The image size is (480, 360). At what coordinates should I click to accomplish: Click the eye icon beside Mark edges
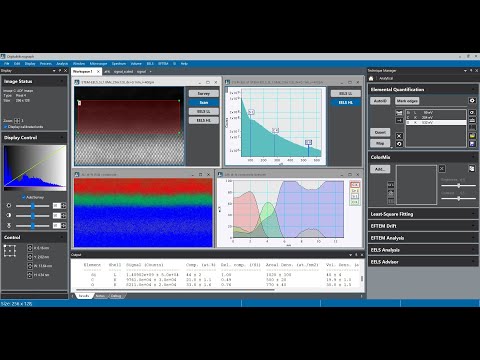[472, 101]
